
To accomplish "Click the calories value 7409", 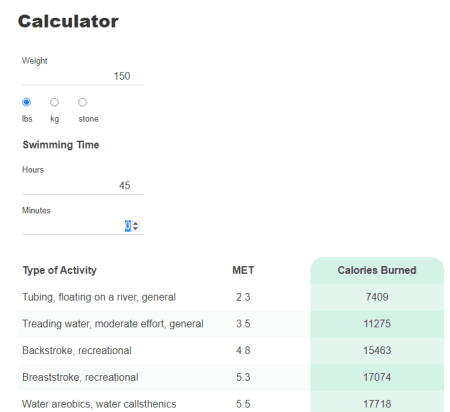I will point(377,297).
